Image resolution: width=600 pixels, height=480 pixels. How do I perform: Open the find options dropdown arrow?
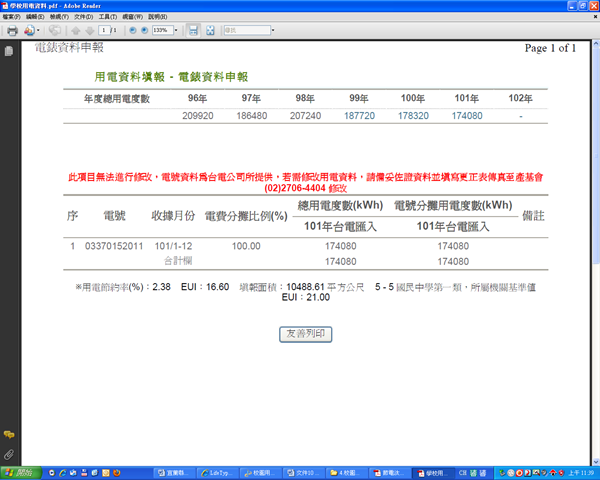click(273, 30)
